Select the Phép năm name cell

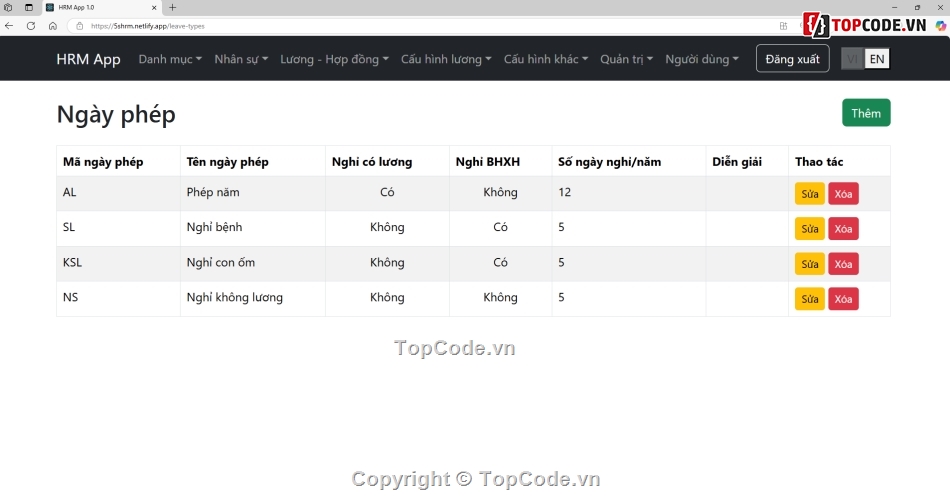[253, 193]
